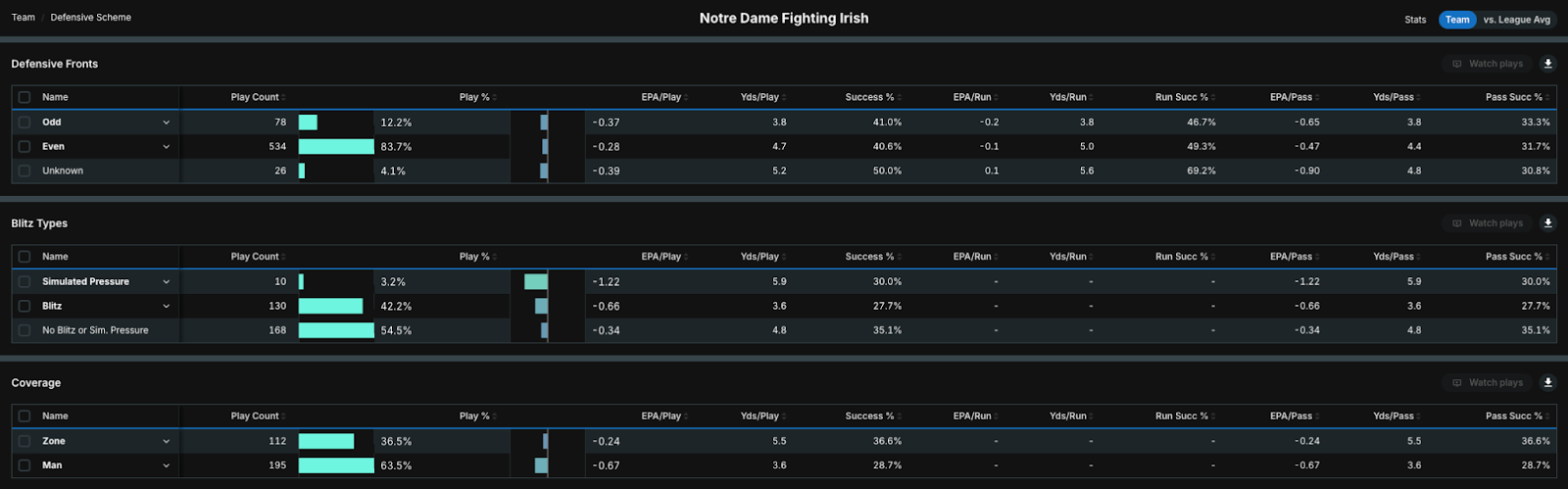Sort Blitz Types by Yds/Play
This screenshot has width=1568, height=489.
762,257
